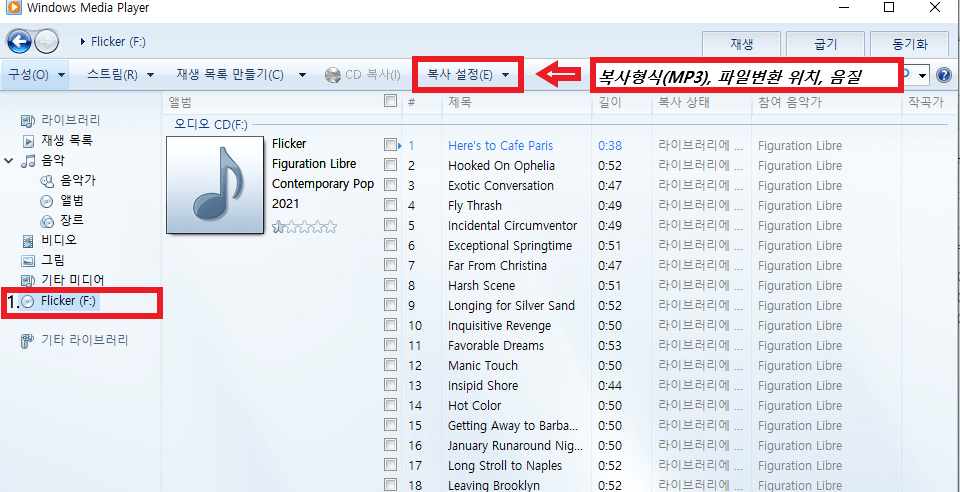960x492 pixels.
Task: Click the 장르 icon in the sidebar
Action: click(x=47, y=221)
